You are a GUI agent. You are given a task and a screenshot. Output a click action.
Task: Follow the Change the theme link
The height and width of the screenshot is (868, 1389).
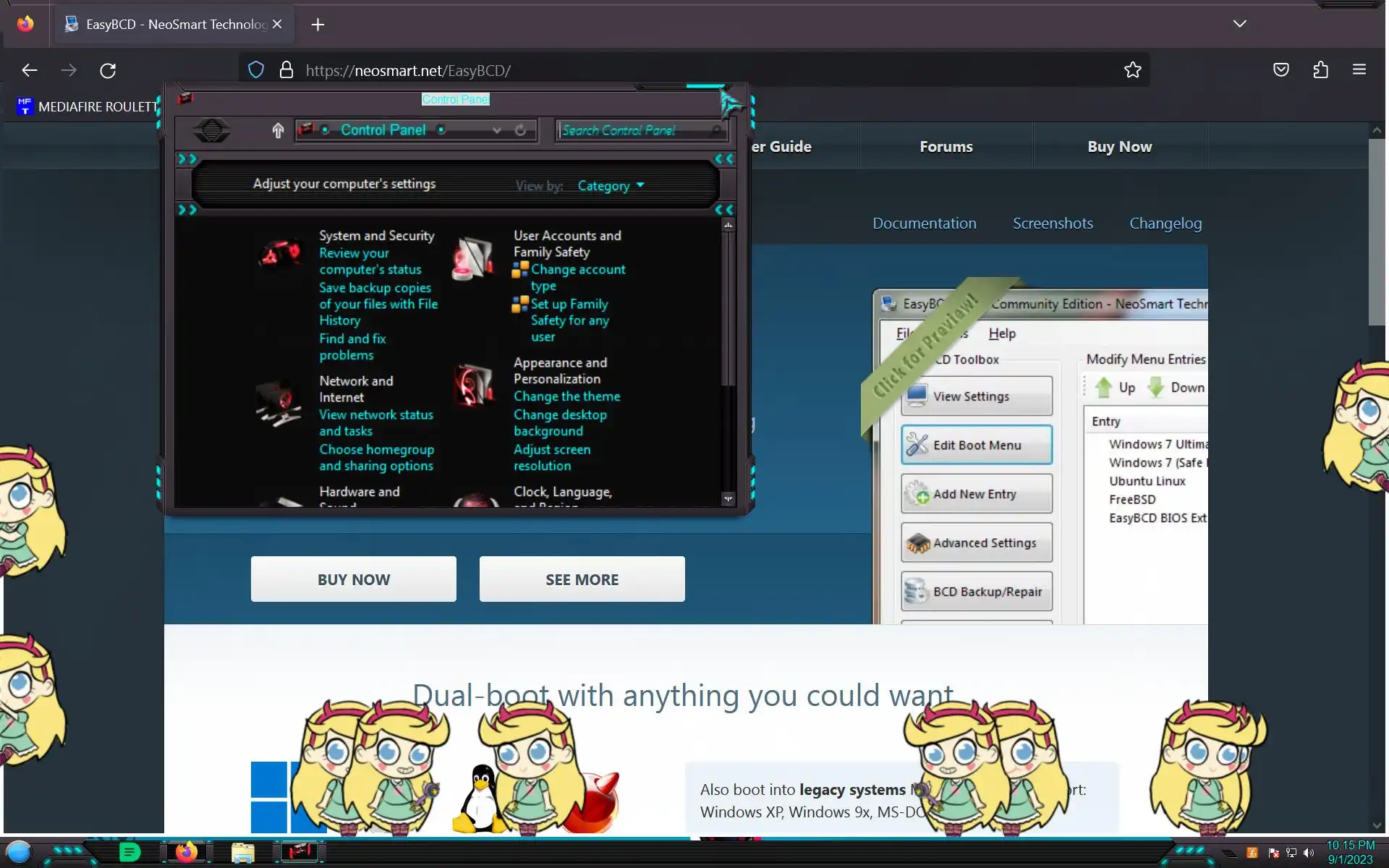click(566, 396)
